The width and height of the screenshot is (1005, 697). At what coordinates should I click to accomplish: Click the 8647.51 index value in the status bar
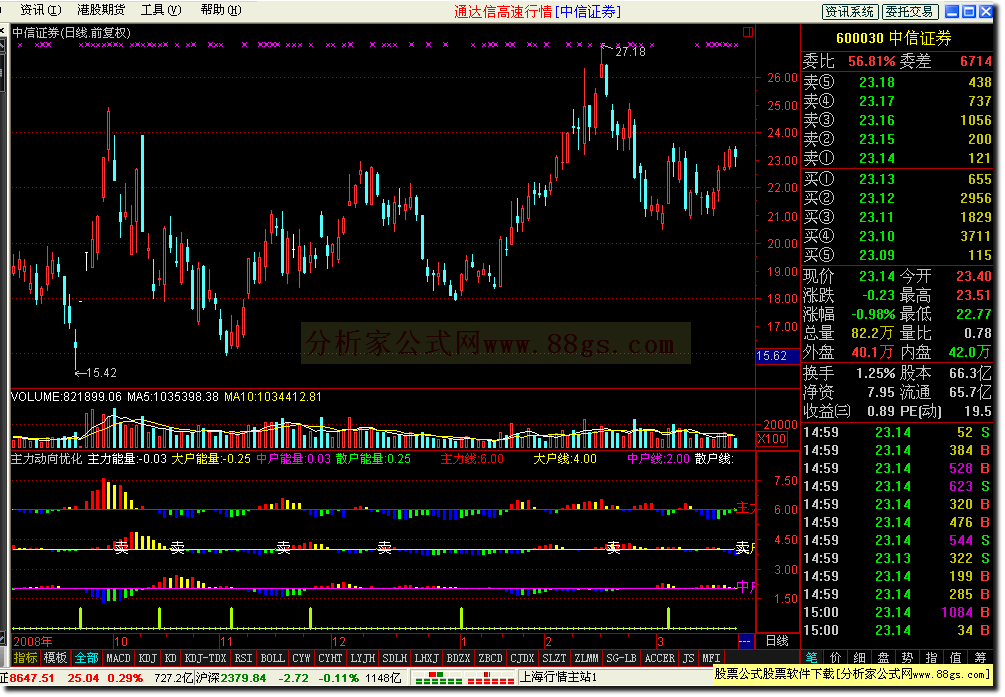[x=32, y=678]
